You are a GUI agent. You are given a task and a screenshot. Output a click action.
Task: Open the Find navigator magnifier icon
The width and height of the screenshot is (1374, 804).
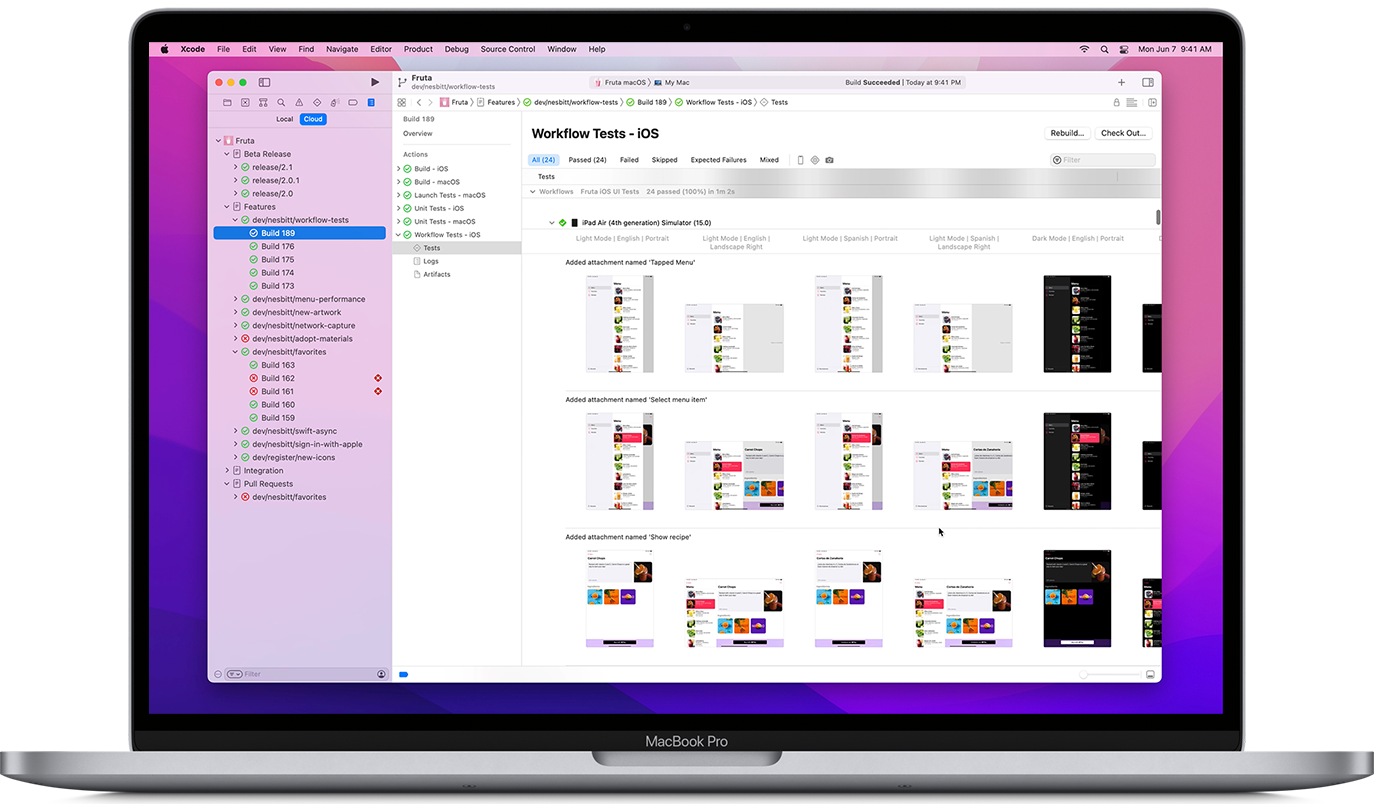[x=281, y=102]
